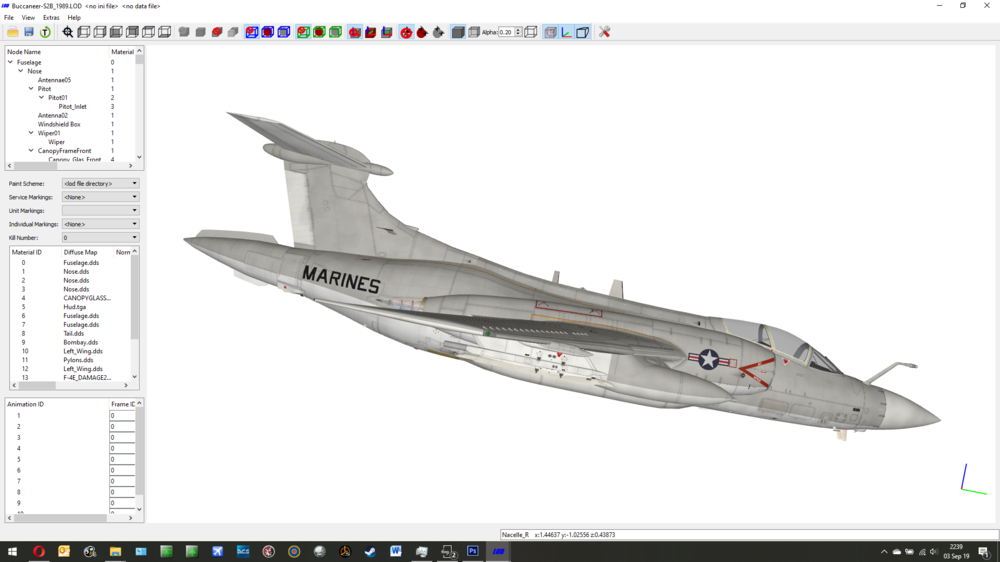Screen dimensions: 1000x562
Task: Collapse the Nose tree node
Action: pyautogui.click(x=20, y=71)
